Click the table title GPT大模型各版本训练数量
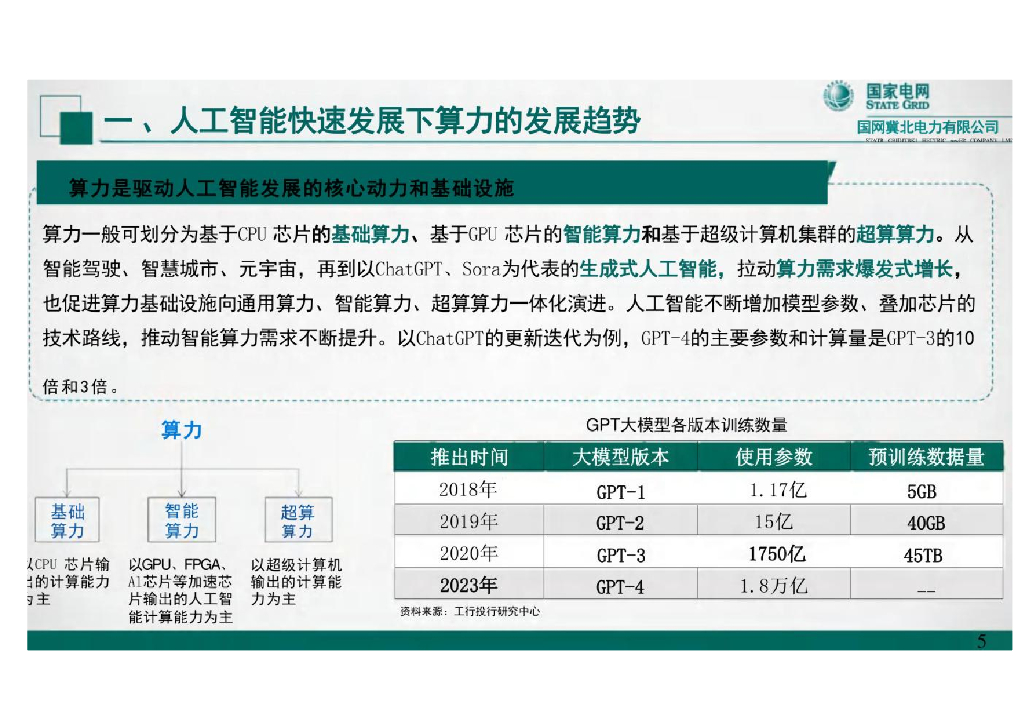 (x=686, y=425)
